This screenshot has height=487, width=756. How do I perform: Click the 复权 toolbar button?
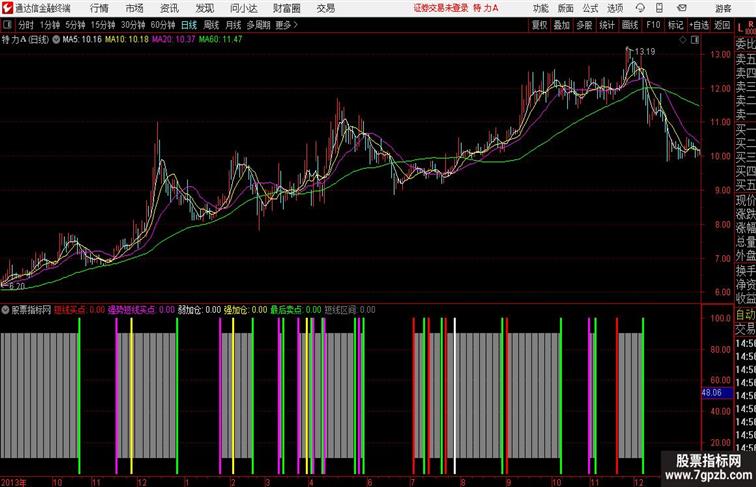coord(539,25)
